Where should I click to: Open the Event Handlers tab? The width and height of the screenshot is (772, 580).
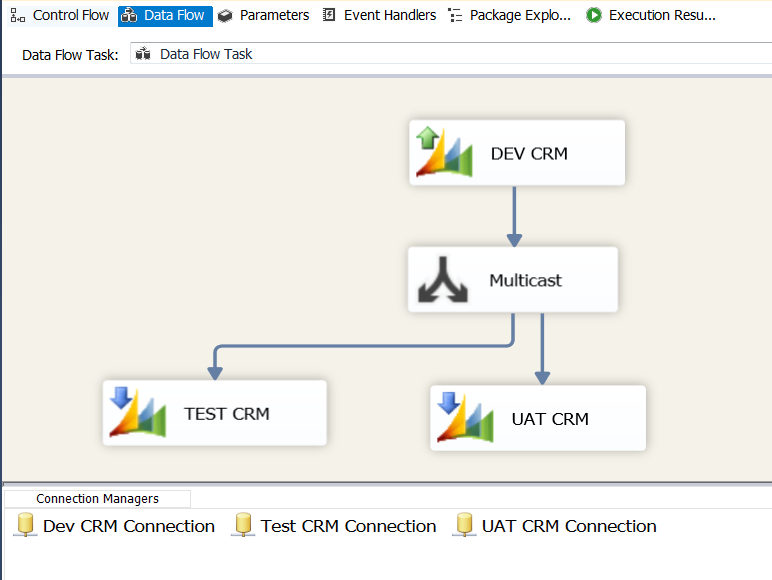379,15
